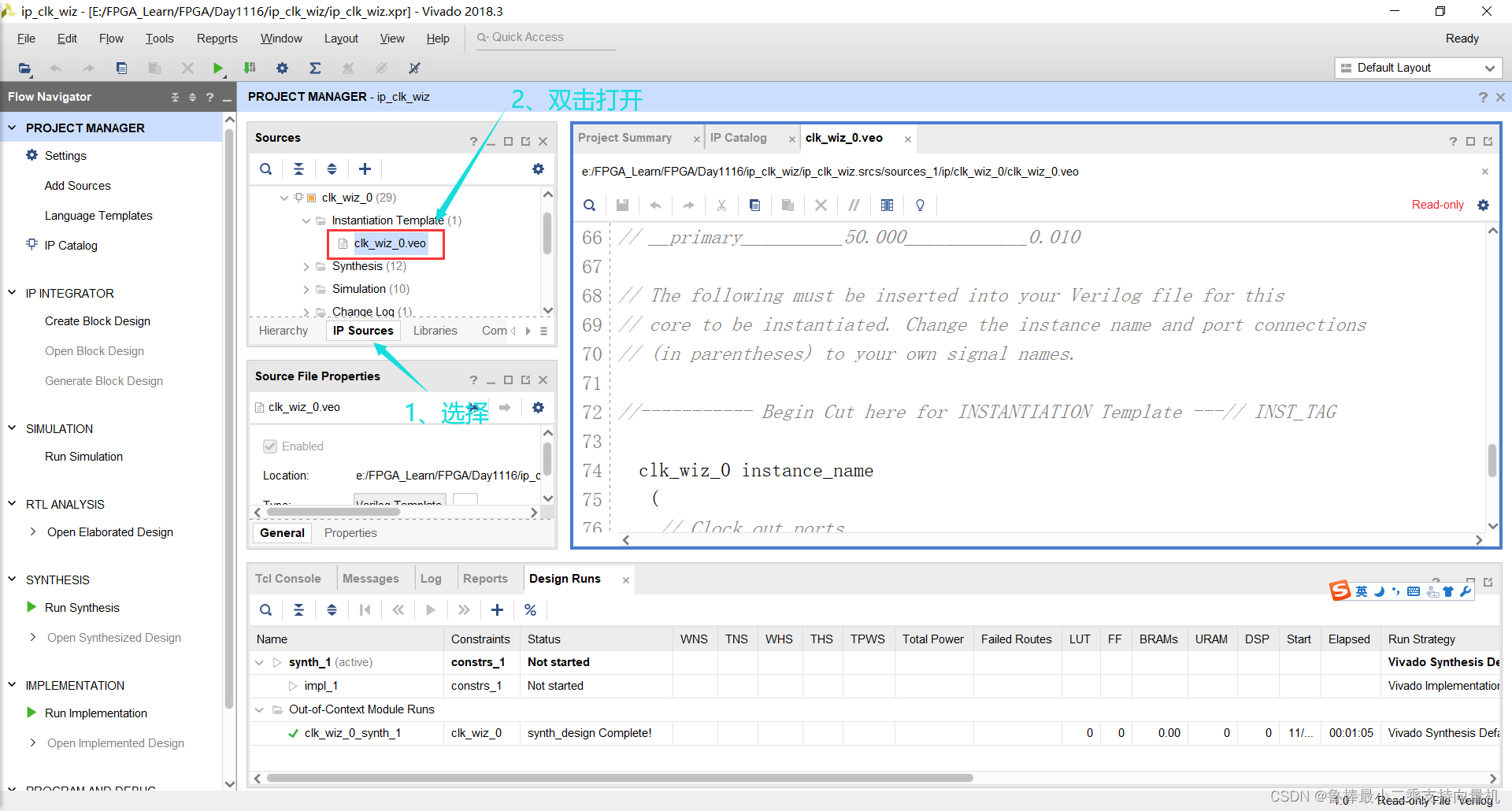Collapse Instantiation Template node

click(x=306, y=220)
